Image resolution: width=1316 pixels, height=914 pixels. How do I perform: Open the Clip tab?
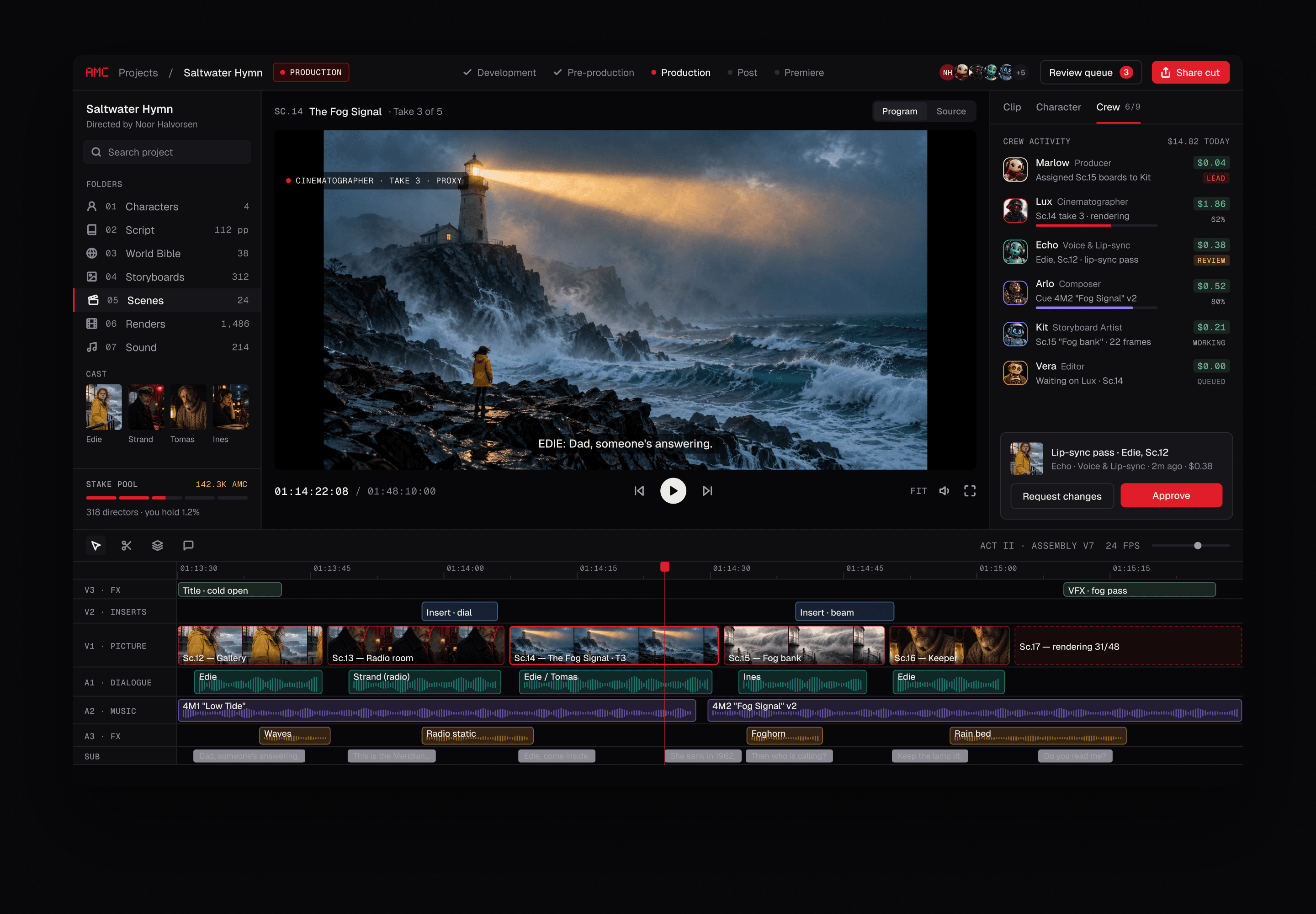[x=1012, y=107]
